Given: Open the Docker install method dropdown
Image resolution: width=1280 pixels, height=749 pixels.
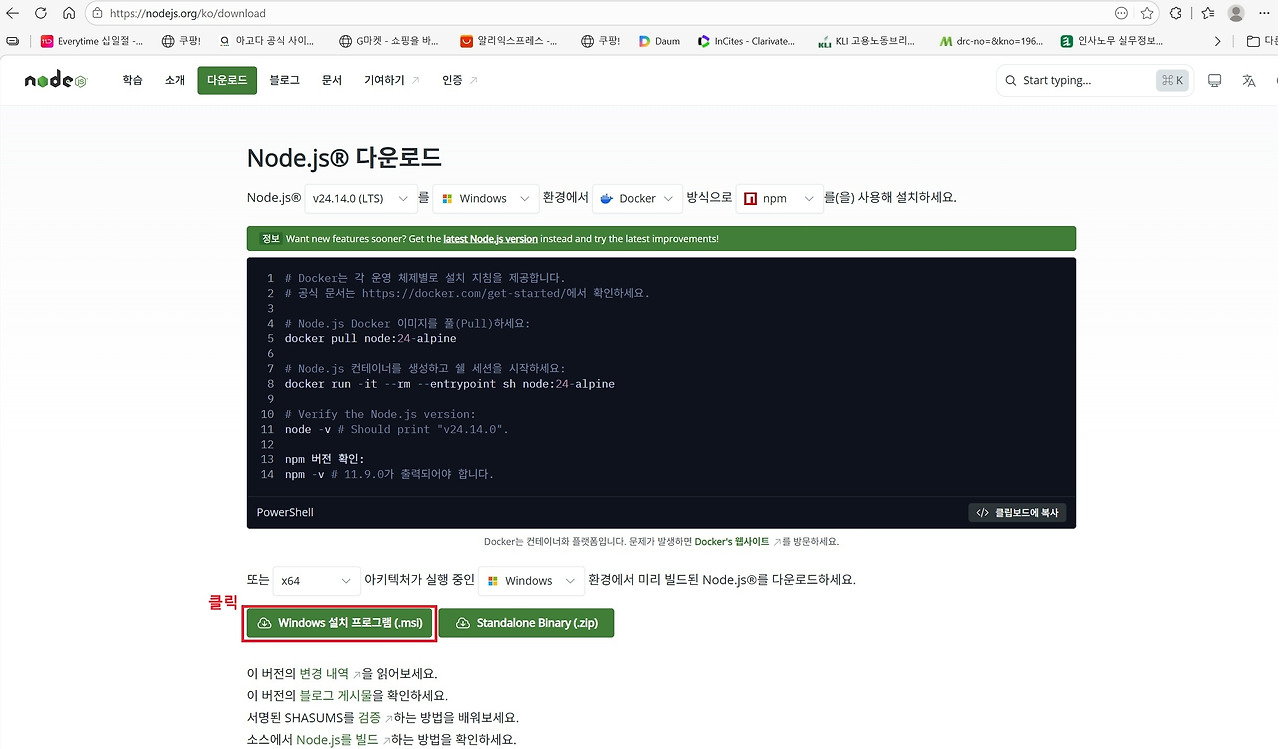Looking at the screenshot, I should (x=637, y=198).
